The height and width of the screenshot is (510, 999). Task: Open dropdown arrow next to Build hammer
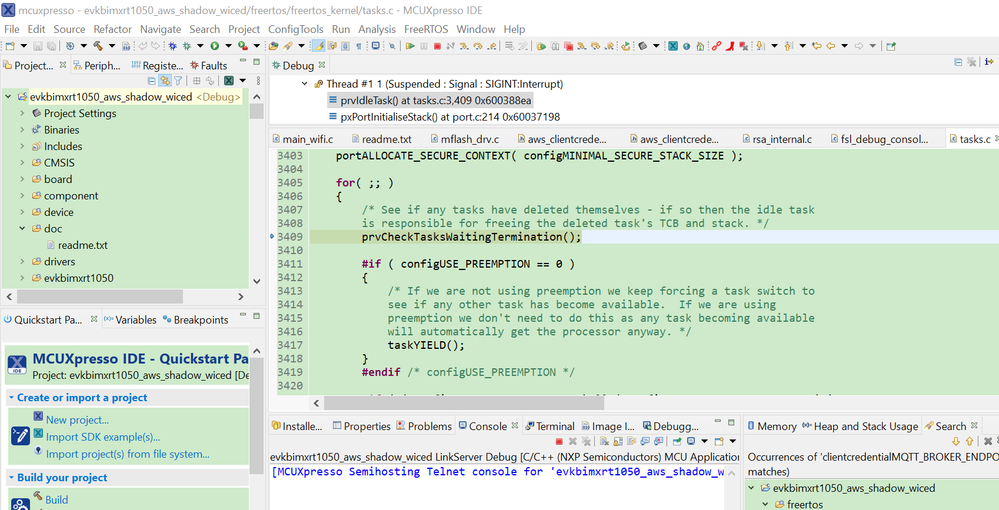point(111,46)
